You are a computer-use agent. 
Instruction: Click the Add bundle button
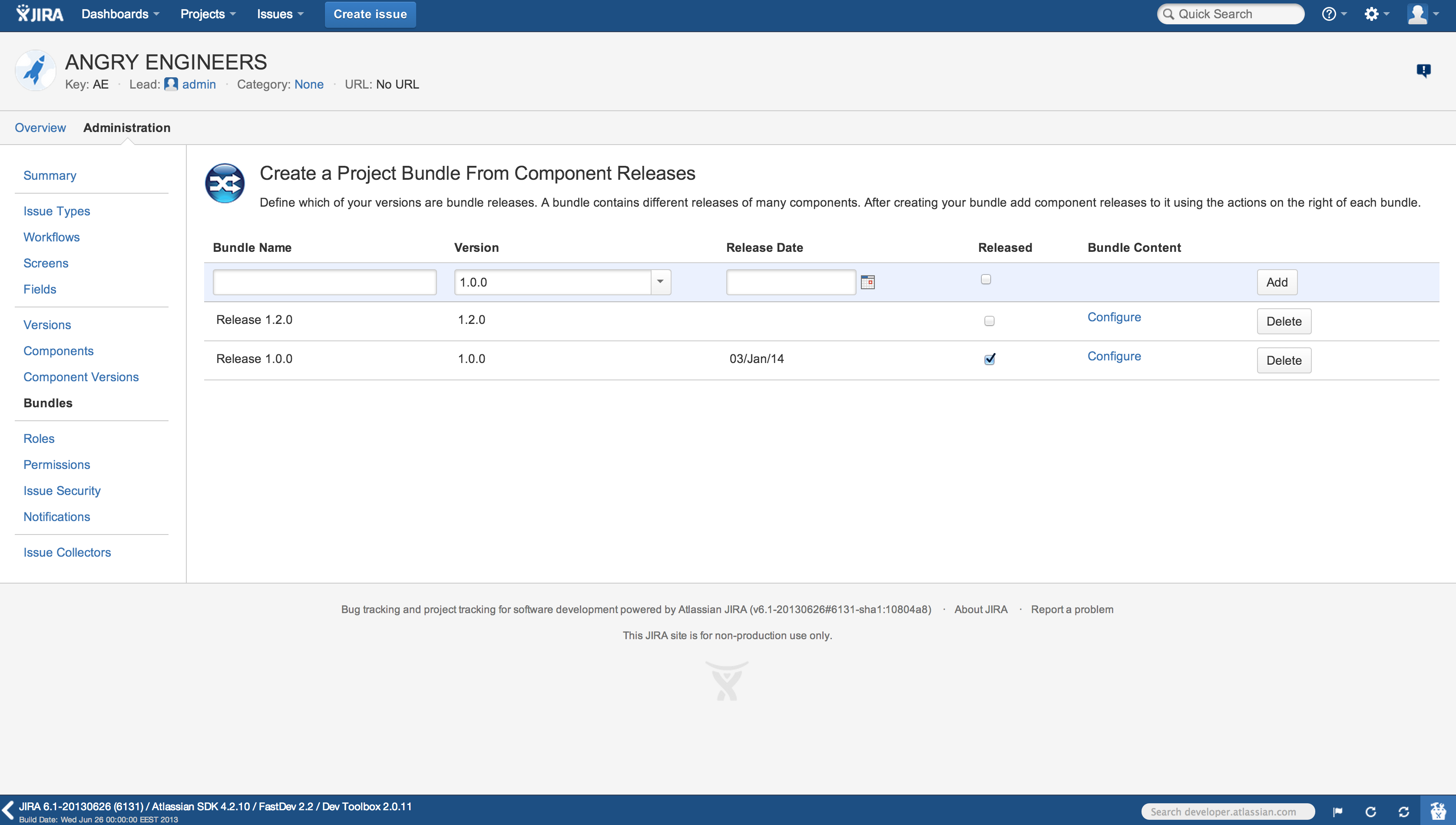pyautogui.click(x=1277, y=282)
